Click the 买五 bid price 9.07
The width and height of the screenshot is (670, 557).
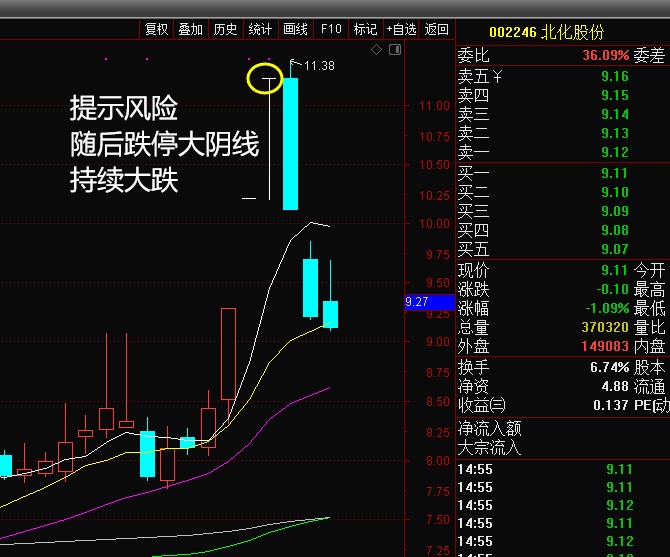coord(615,249)
